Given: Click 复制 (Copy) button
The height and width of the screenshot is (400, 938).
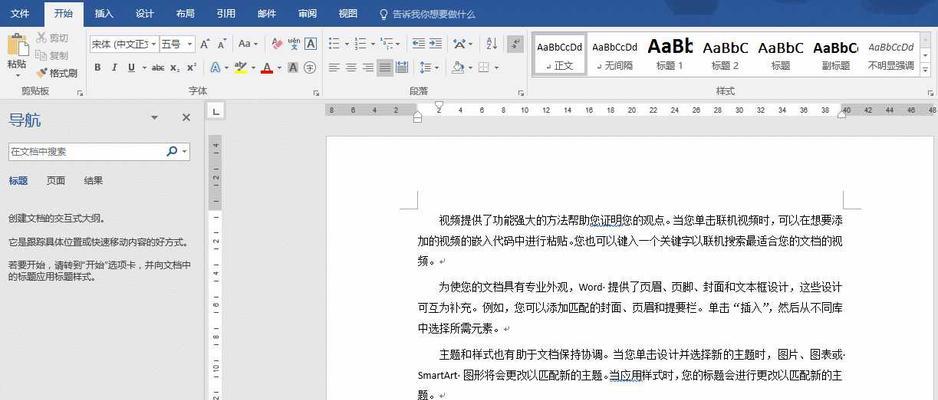Looking at the screenshot, I should (52, 55).
